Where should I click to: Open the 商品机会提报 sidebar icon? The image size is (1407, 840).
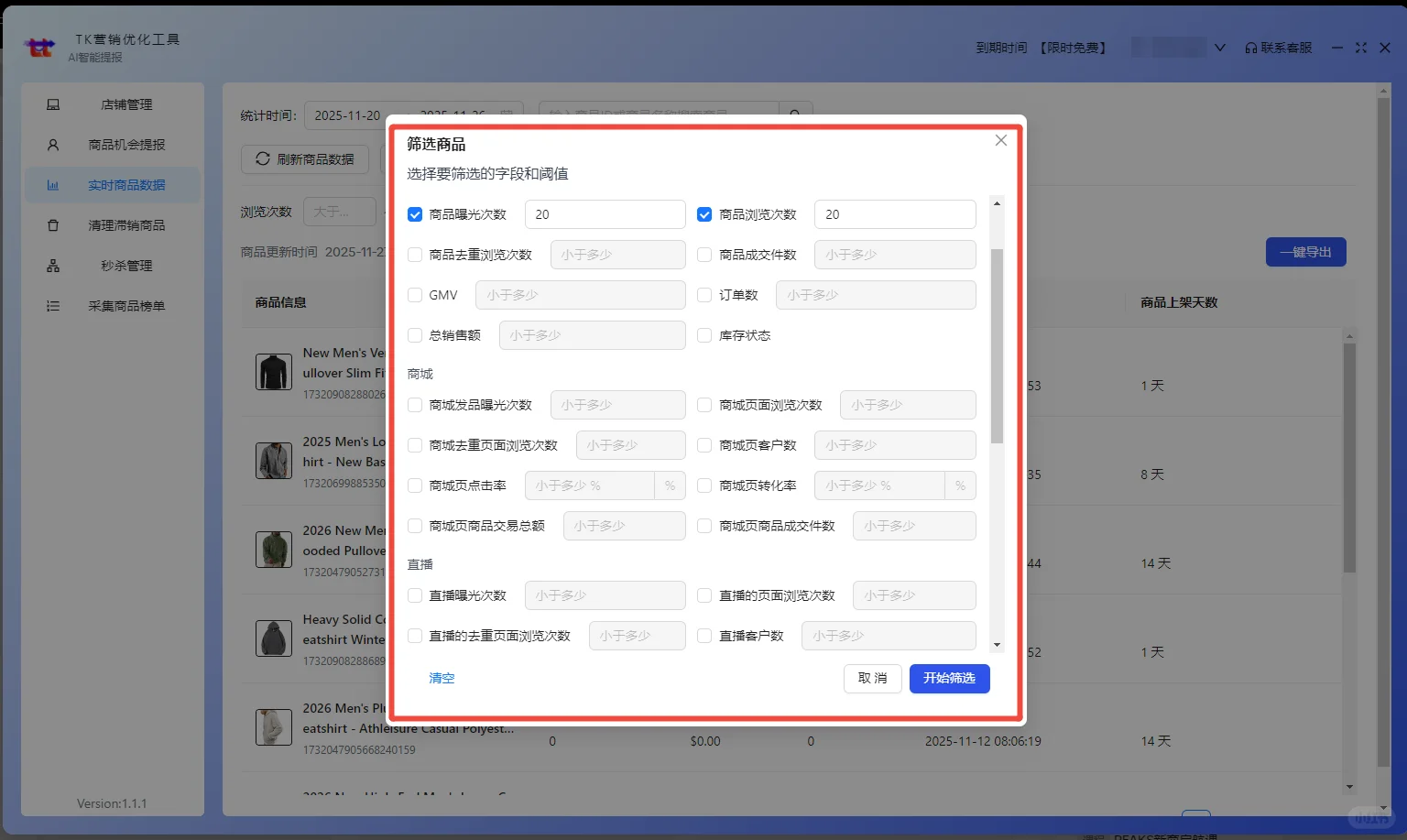[53, 144]
